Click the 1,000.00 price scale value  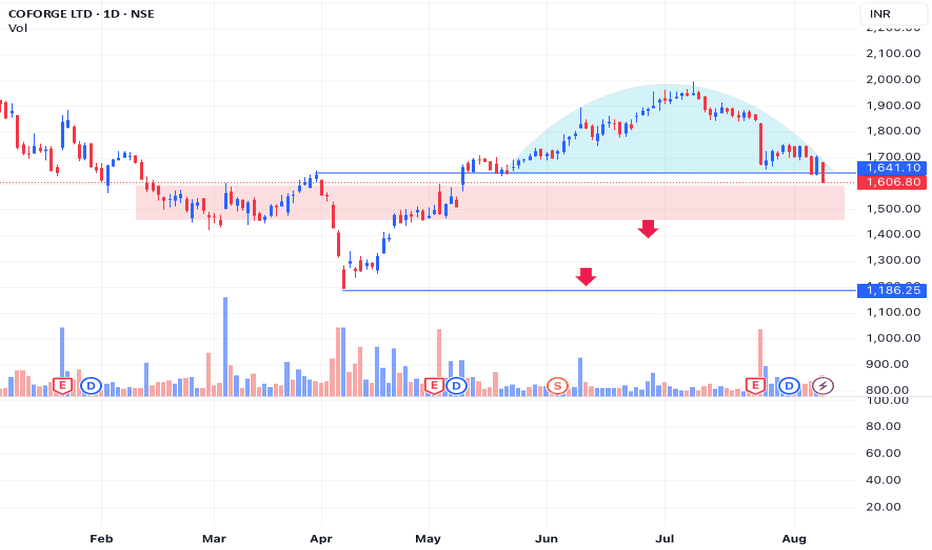pos(893,338)
